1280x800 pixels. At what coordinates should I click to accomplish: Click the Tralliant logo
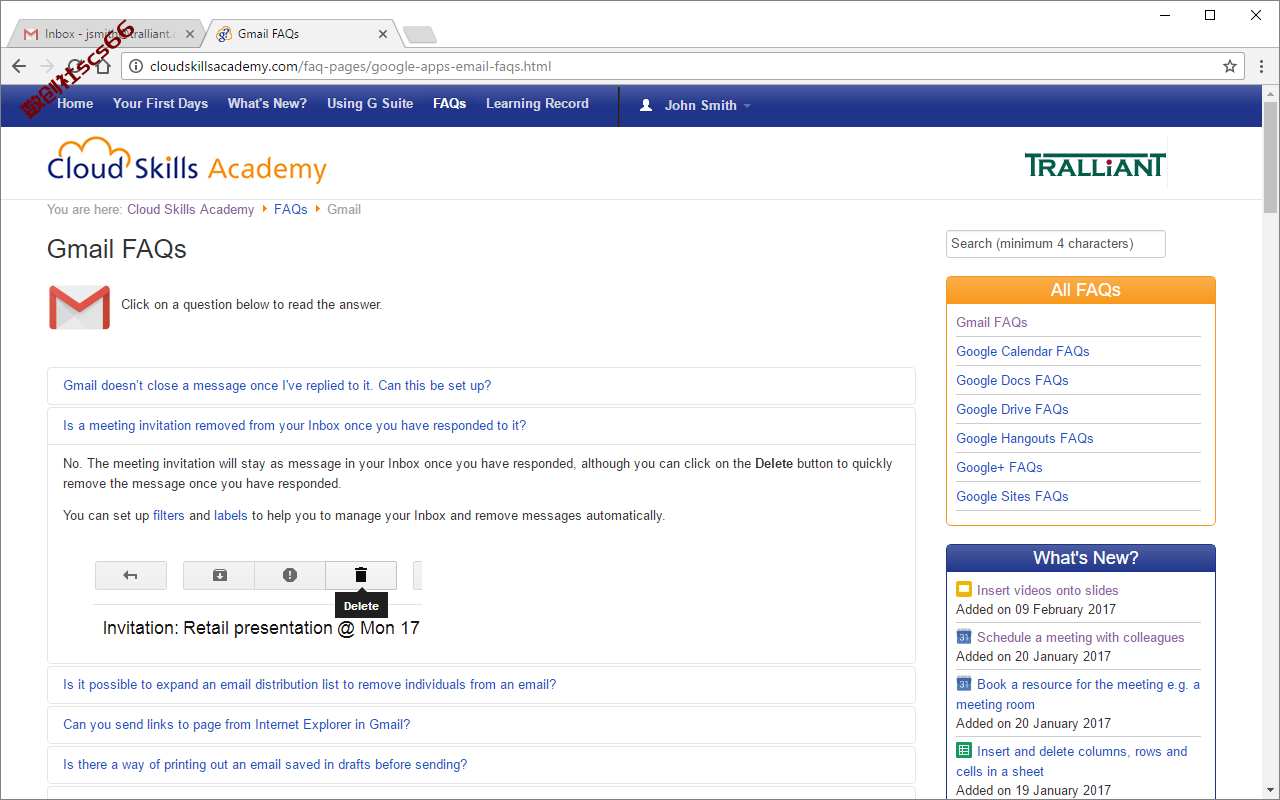pyautogui.click(x=1095, y=165)
